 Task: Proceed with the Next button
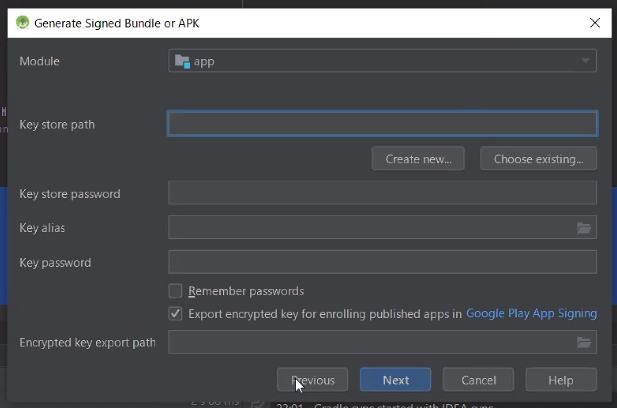pos(395,380)
